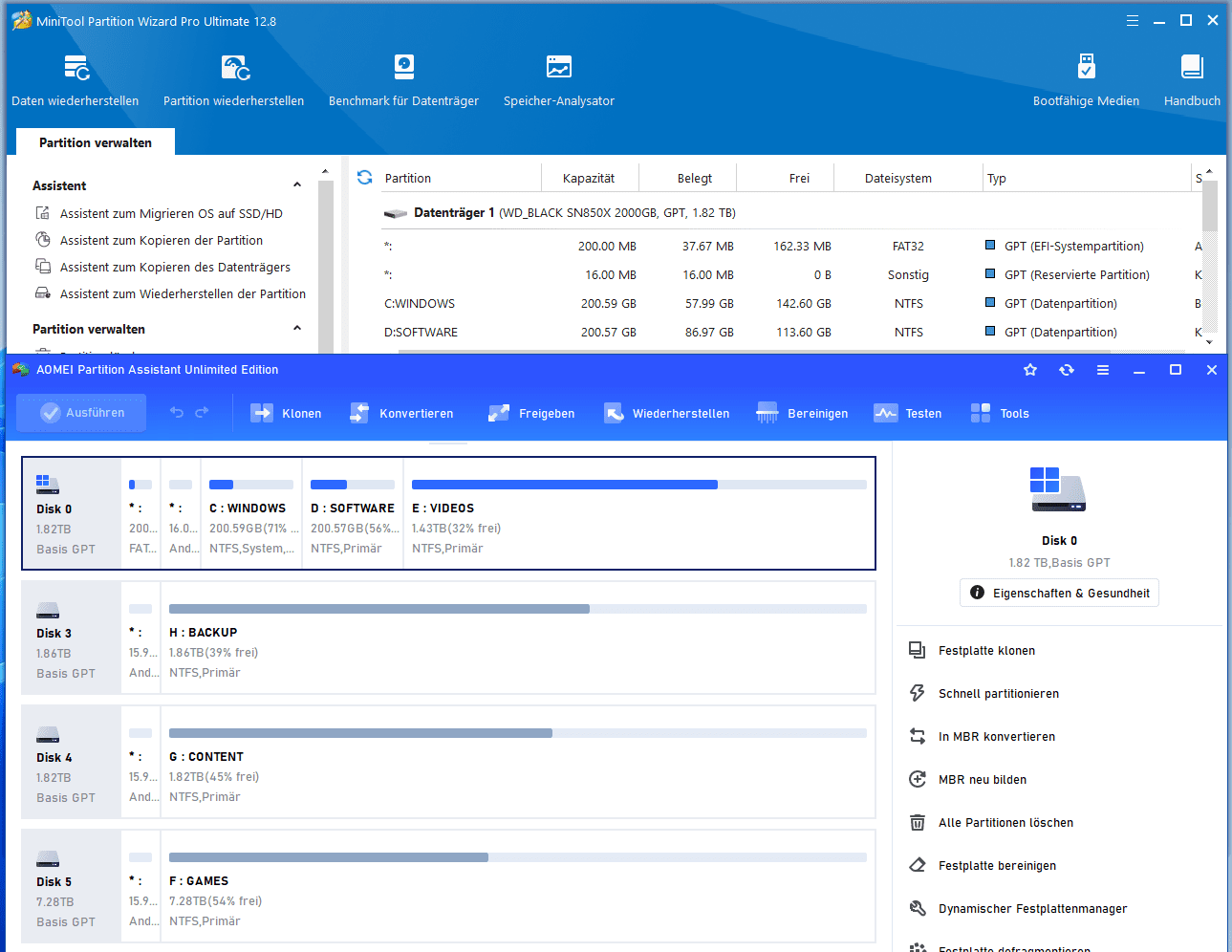This screenshot has height=952, width=1232.
Task: Collapse Partition verwalten section in MiniTool sidebar
Action: click(297, 329)
